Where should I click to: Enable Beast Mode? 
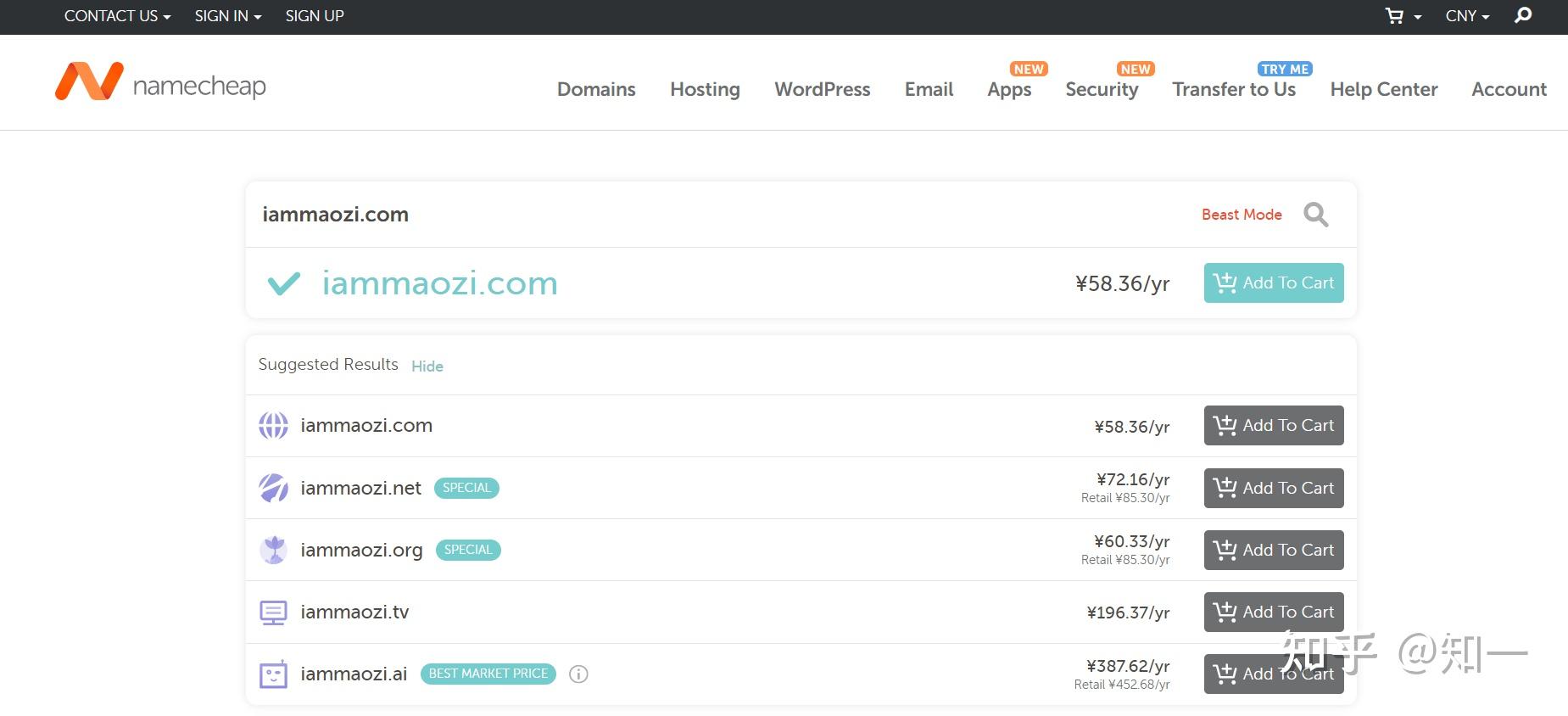pos(1242,215)
